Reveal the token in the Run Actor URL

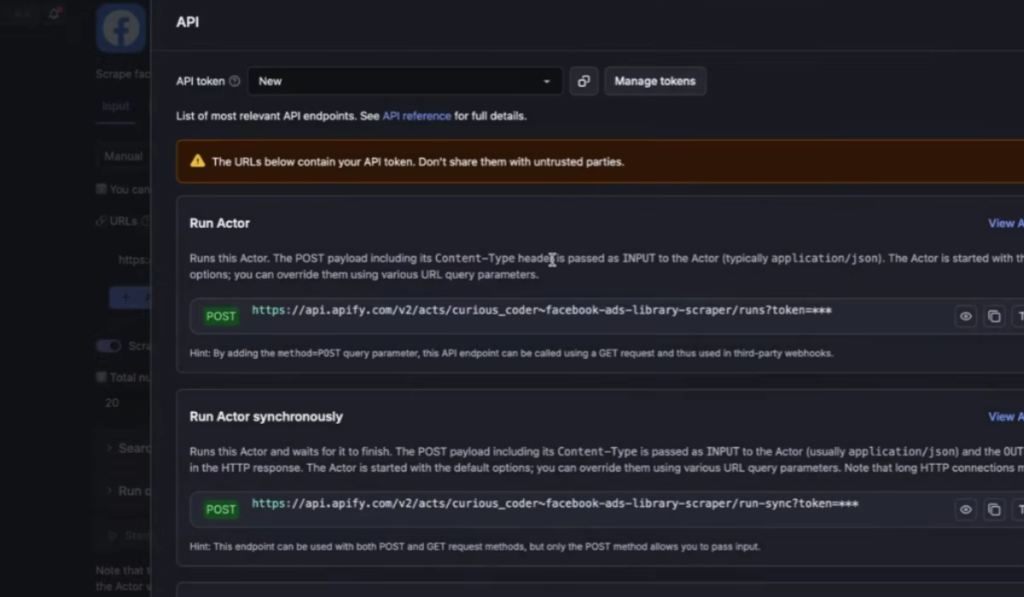point(965,316)
